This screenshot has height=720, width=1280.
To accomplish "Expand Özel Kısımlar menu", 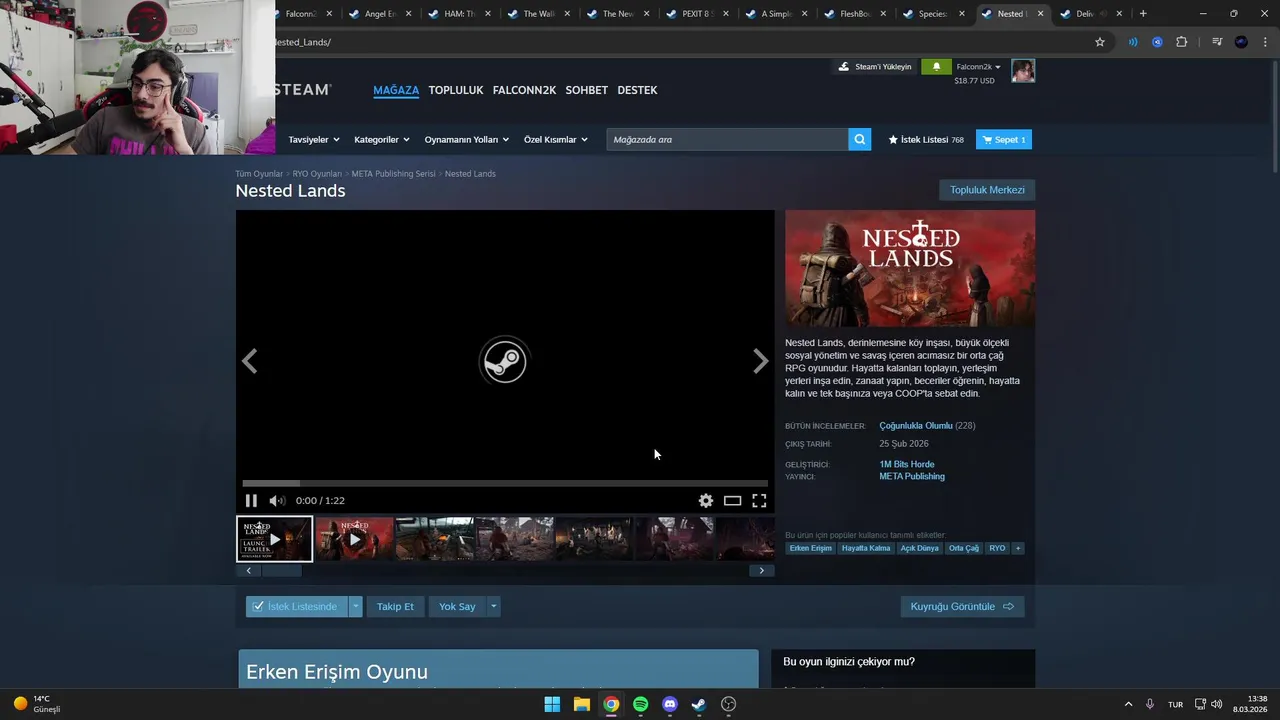I will (555, 139).
